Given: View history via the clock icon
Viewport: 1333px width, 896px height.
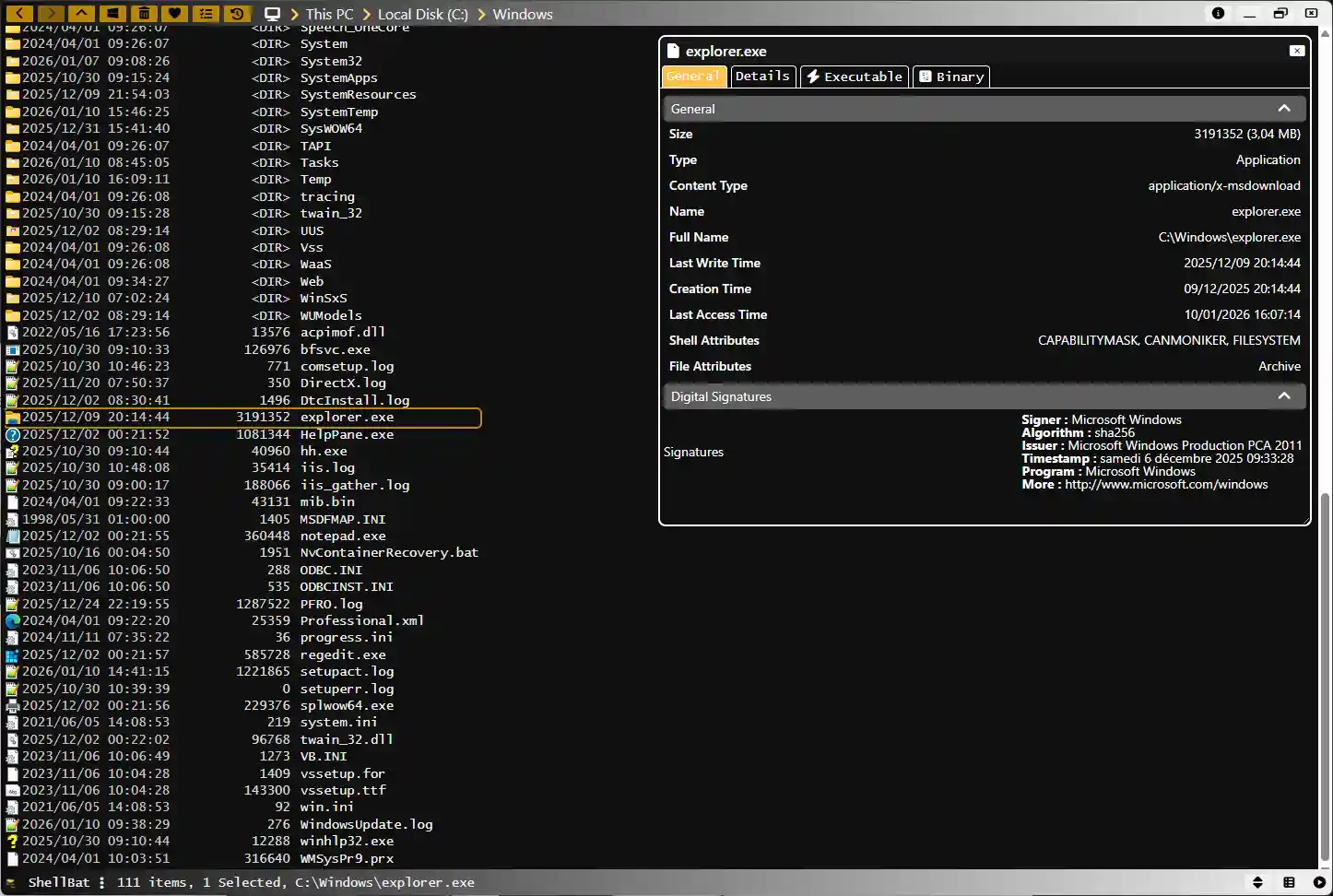Looking at the screenshot, I should coord(236,13).
